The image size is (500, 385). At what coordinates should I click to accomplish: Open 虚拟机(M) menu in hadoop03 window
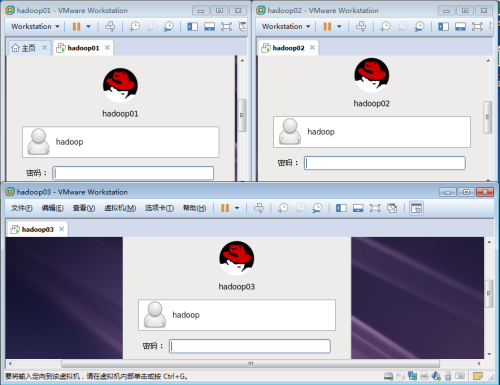(120, 208)
